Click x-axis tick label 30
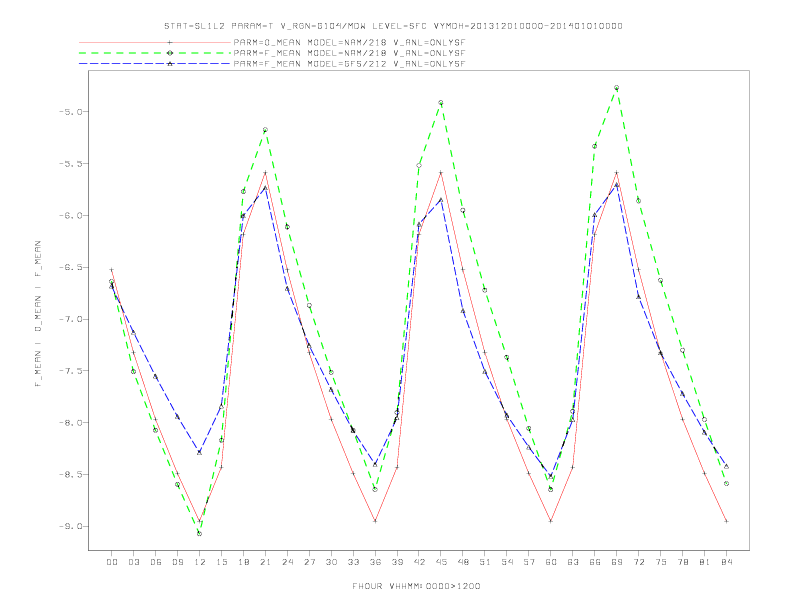Image resolution: width=792 pixels, height=612 pixels. [331, 562]
